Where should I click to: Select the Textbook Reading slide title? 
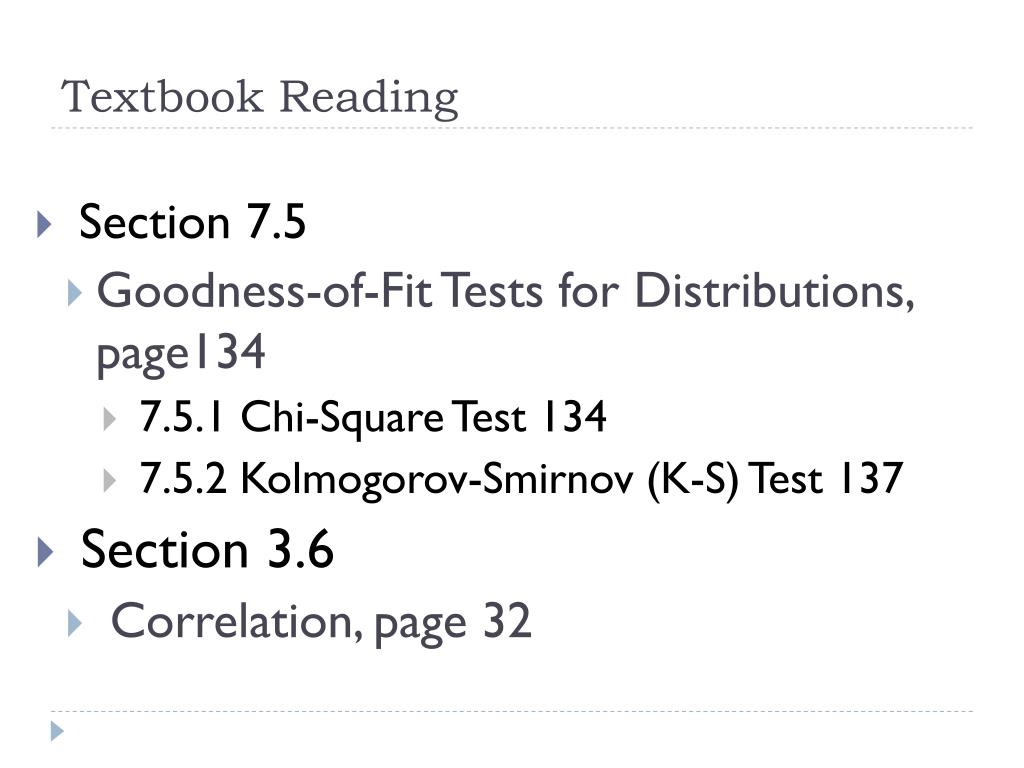(260, 98)
